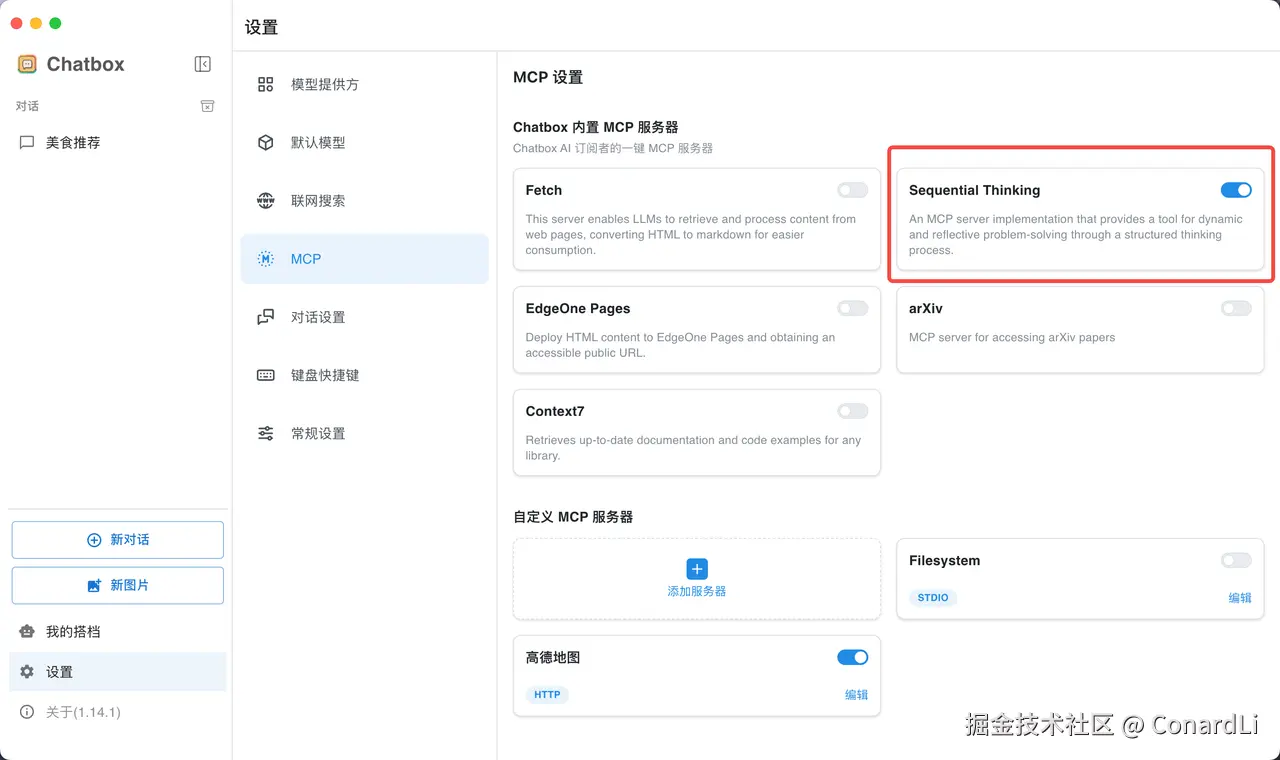Click the archive icon beside 对话
1280x760 pixels.
tap(207, 106)
